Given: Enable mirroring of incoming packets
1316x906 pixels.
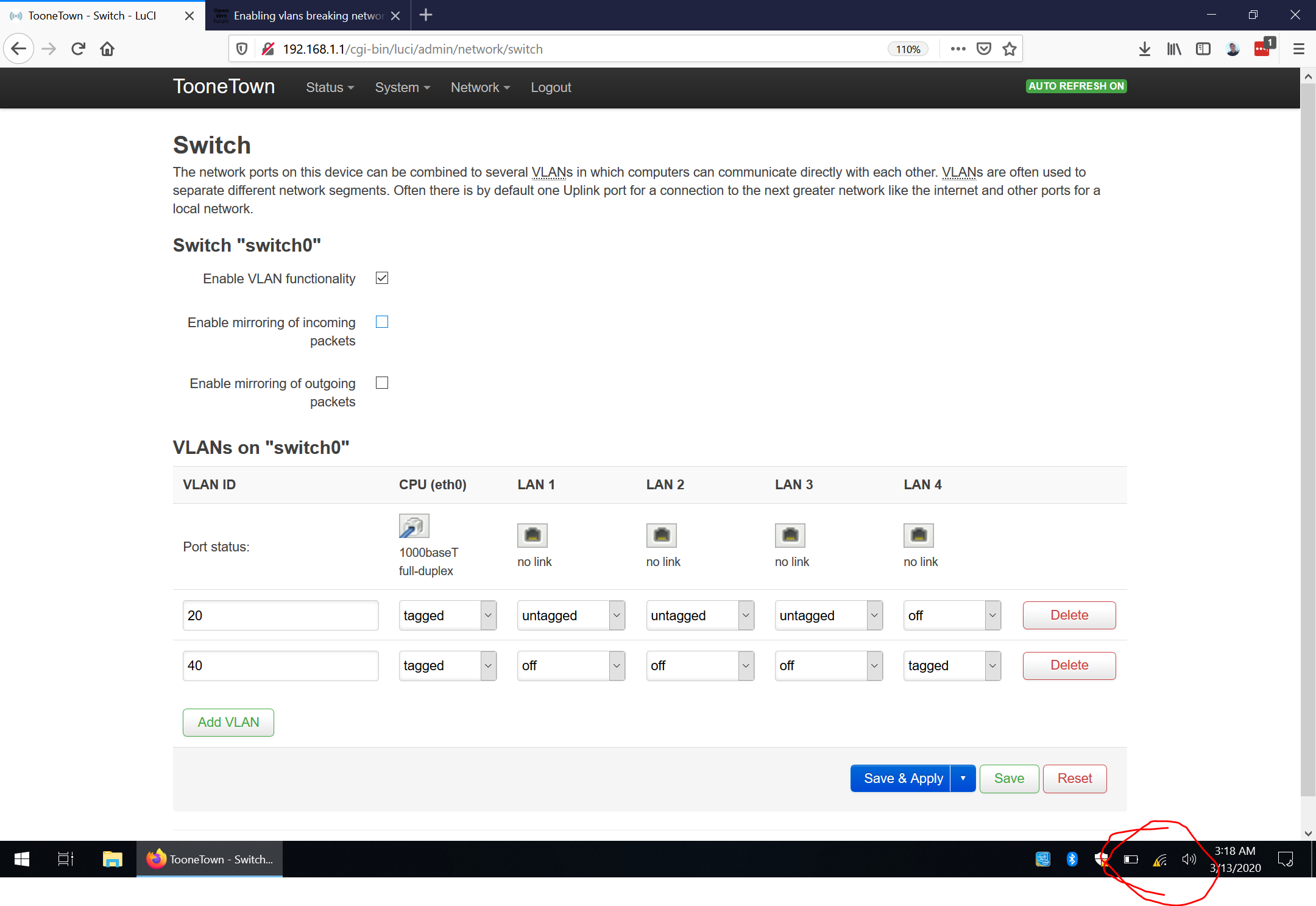Looking at the screenshot, I should [x=382, y=322].
